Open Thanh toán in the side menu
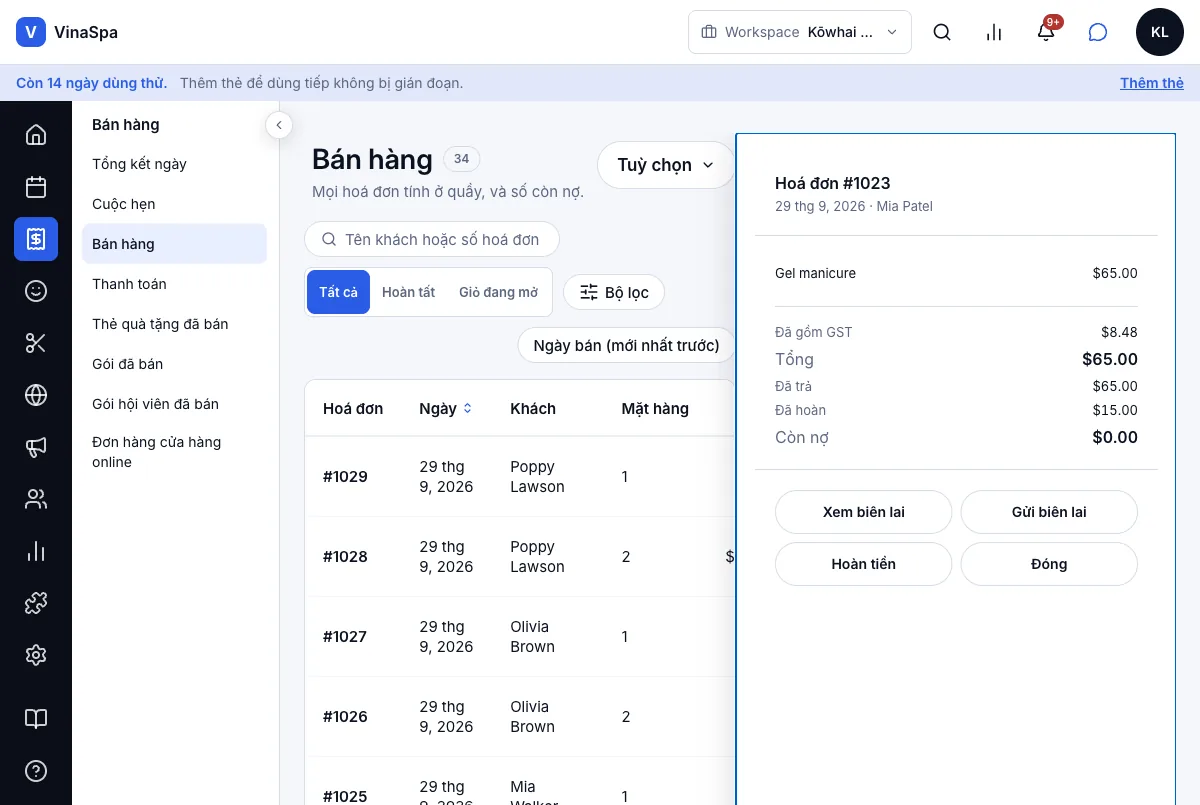The image size is (1200, 805). (174, 284)
